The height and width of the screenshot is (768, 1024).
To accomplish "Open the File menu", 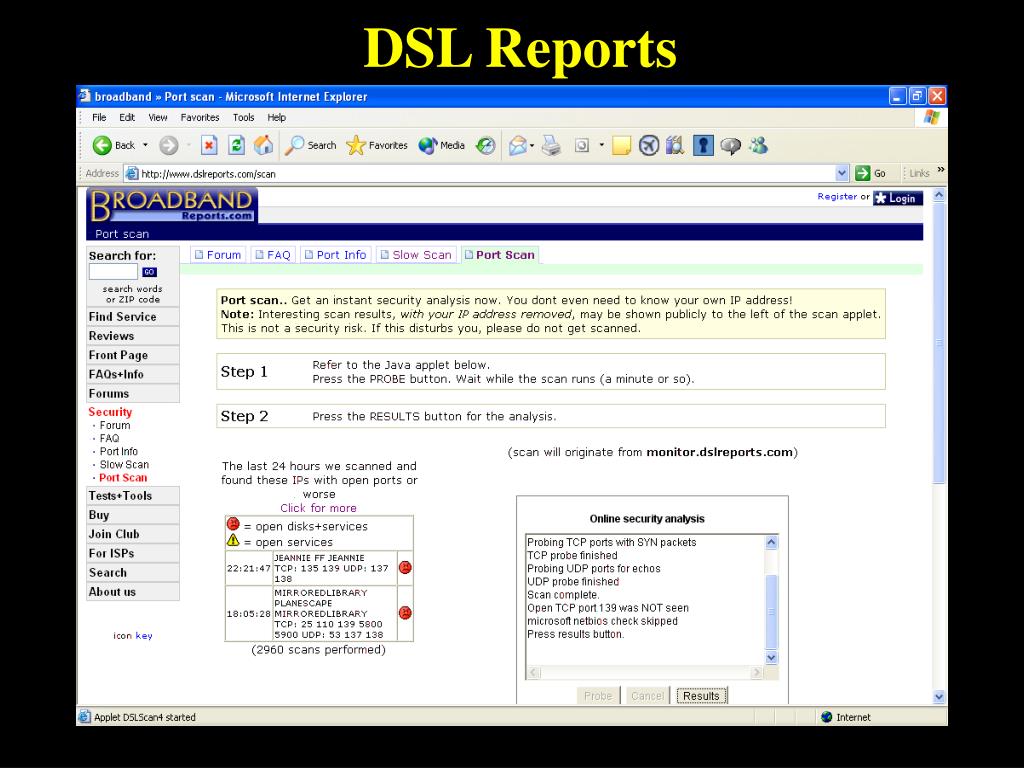I will point(99,118).
